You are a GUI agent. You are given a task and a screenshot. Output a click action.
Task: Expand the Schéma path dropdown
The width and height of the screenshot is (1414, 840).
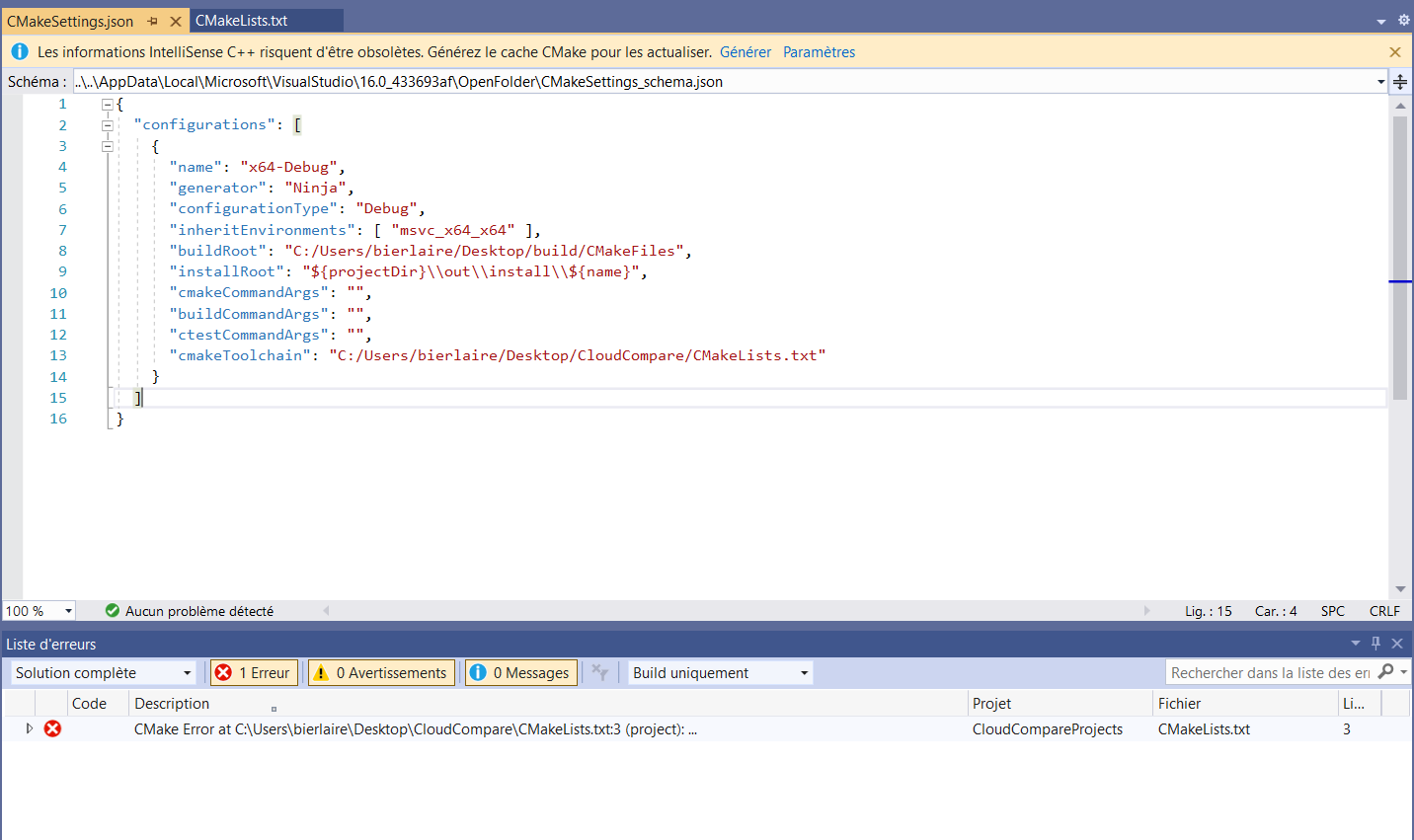1380,82
